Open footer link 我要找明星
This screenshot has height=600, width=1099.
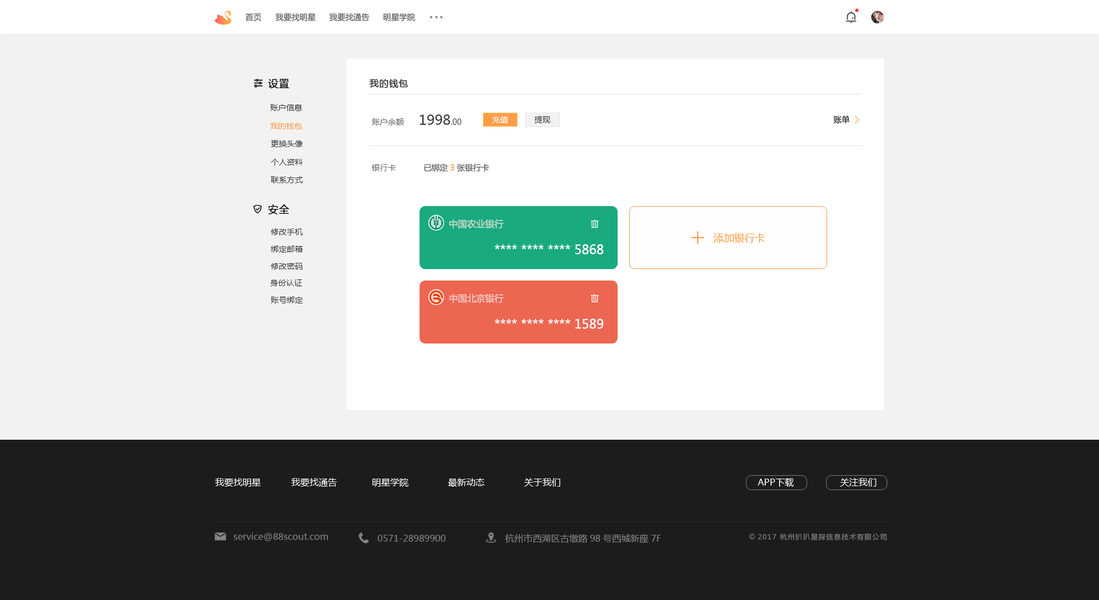pos(238,482)
